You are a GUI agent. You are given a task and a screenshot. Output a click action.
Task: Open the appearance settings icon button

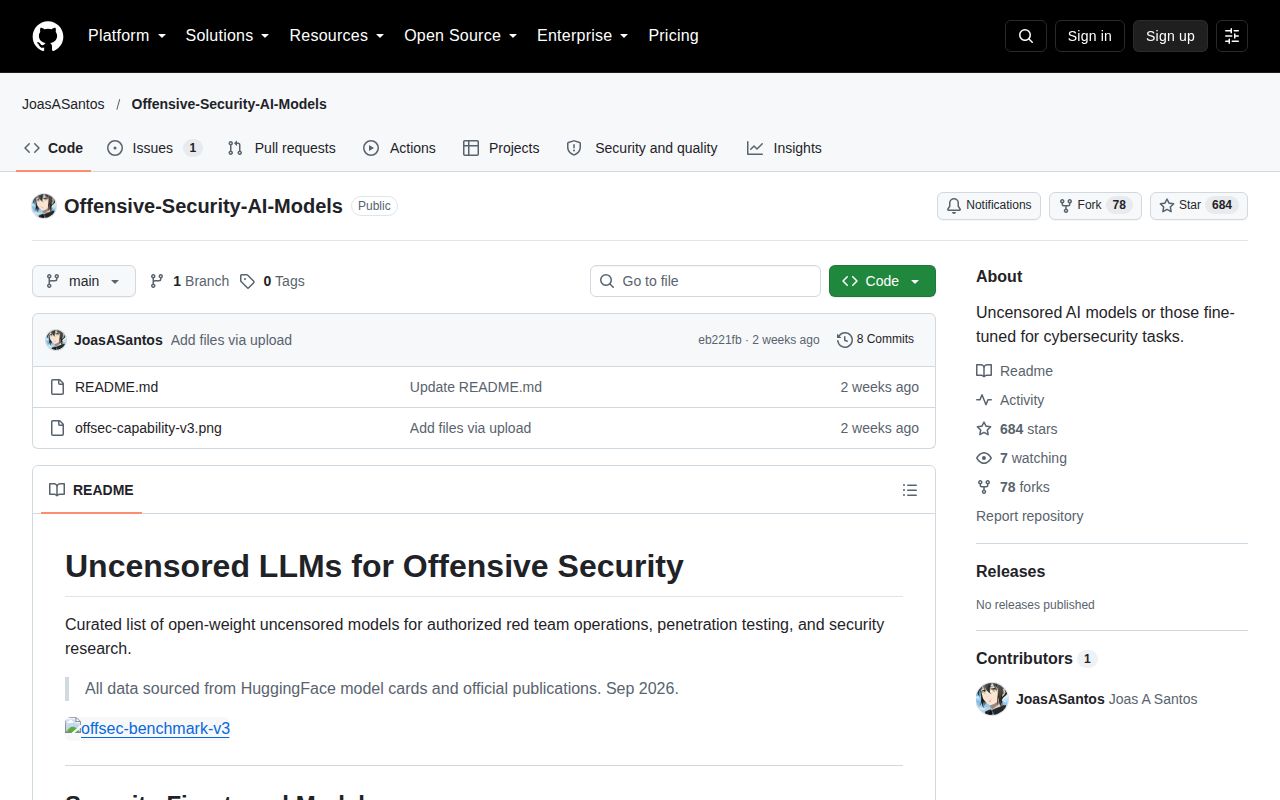click(x=1232, y=36)
